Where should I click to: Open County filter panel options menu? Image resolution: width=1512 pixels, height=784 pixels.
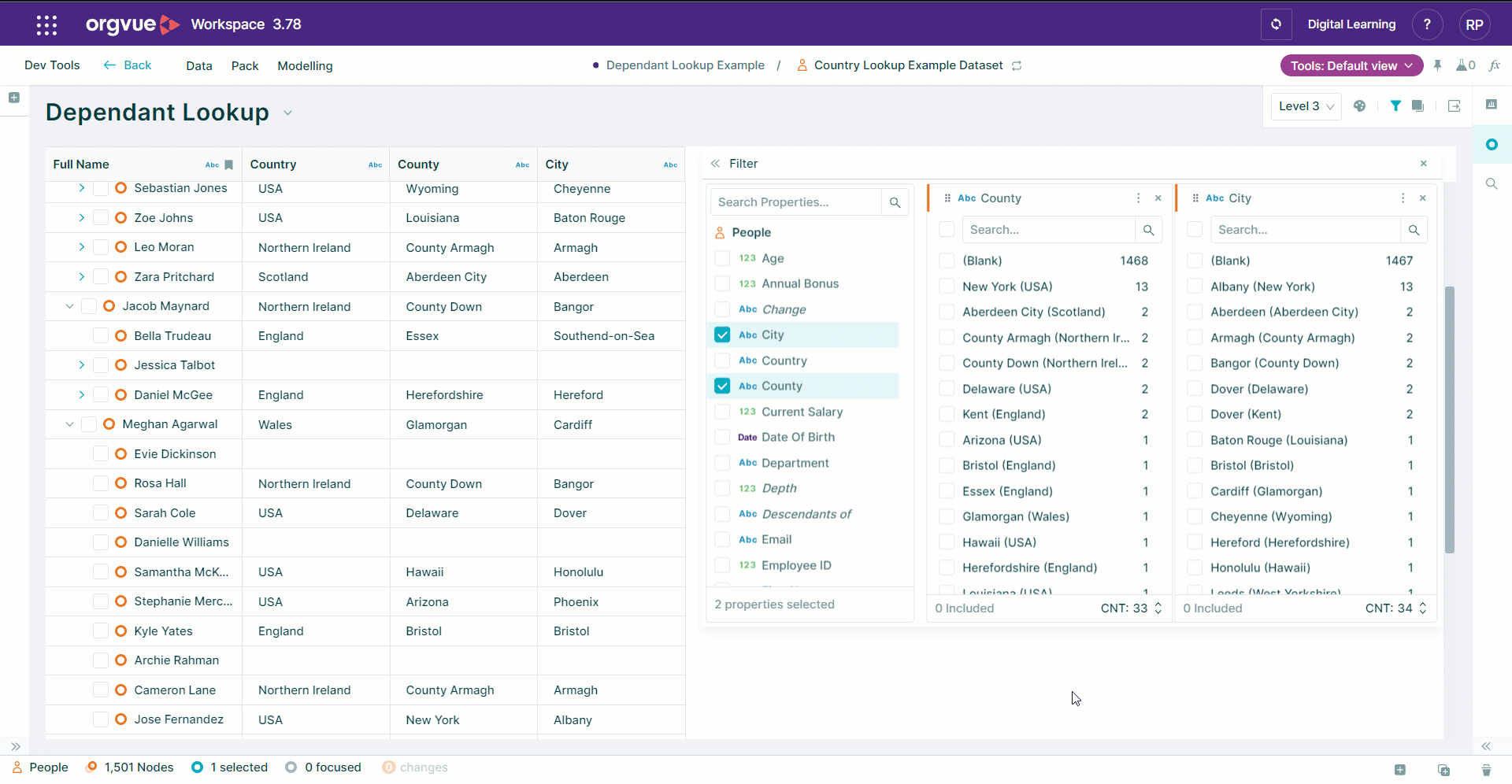click(1138, 198)
